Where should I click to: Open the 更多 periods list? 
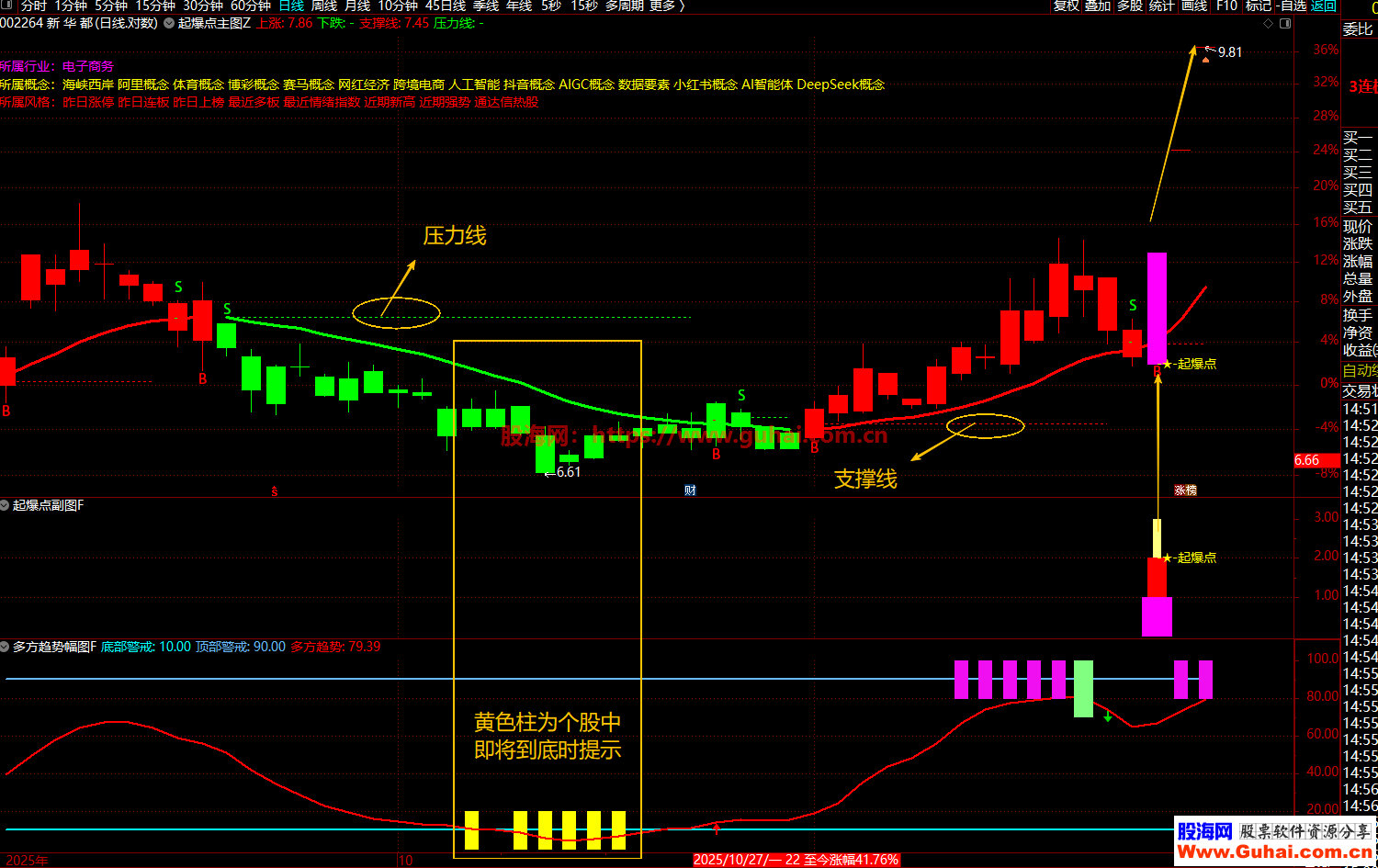(666, 6)
